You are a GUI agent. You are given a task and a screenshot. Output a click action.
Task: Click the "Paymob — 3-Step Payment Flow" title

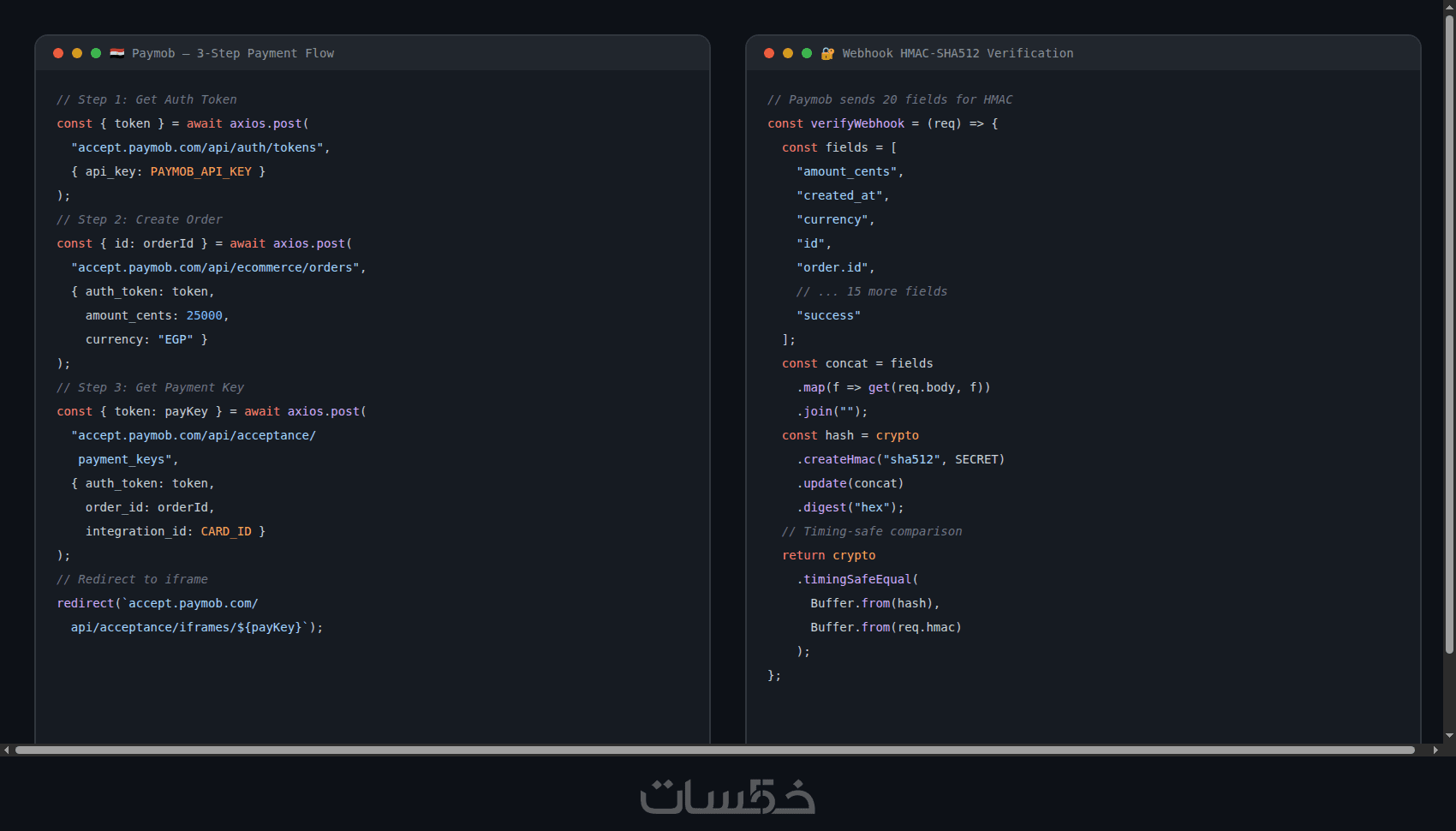click(x=233, y=53)
